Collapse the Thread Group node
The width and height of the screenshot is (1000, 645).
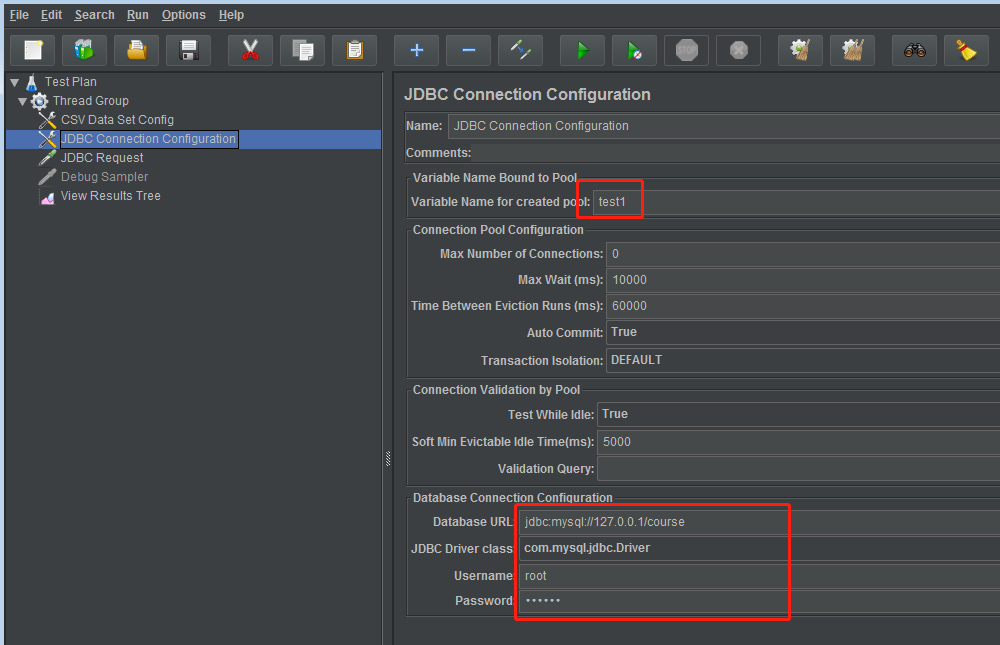click(23, 100)
